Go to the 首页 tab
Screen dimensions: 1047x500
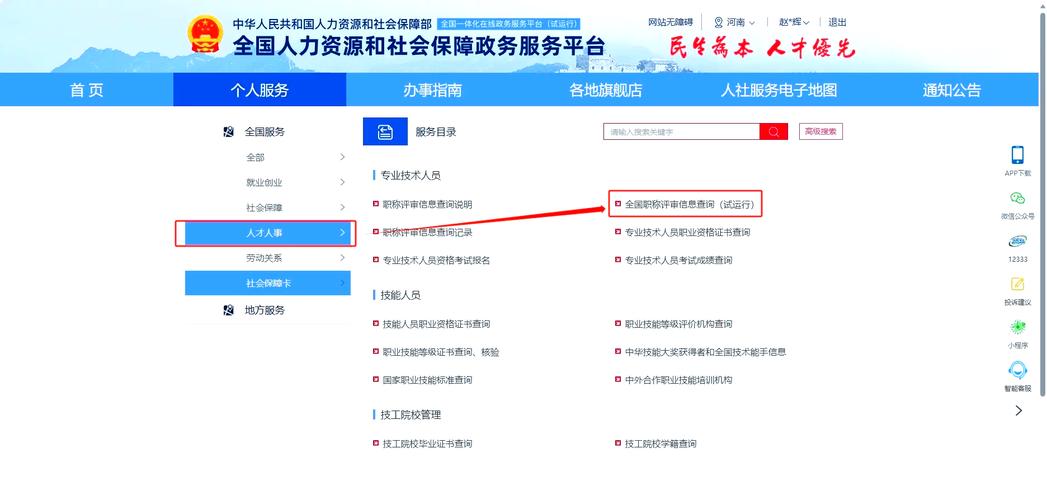[87, 90]
